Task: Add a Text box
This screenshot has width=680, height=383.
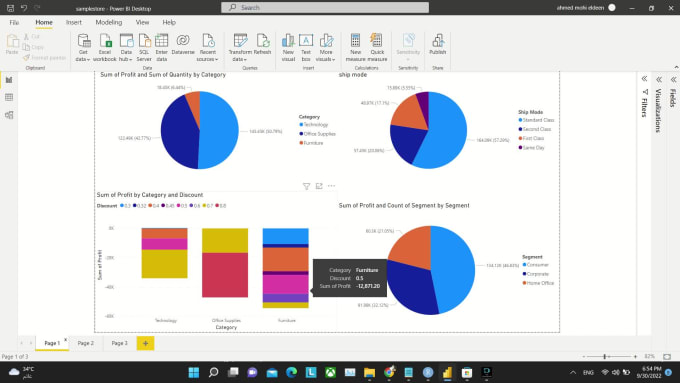Action: [x=306, y=48]
